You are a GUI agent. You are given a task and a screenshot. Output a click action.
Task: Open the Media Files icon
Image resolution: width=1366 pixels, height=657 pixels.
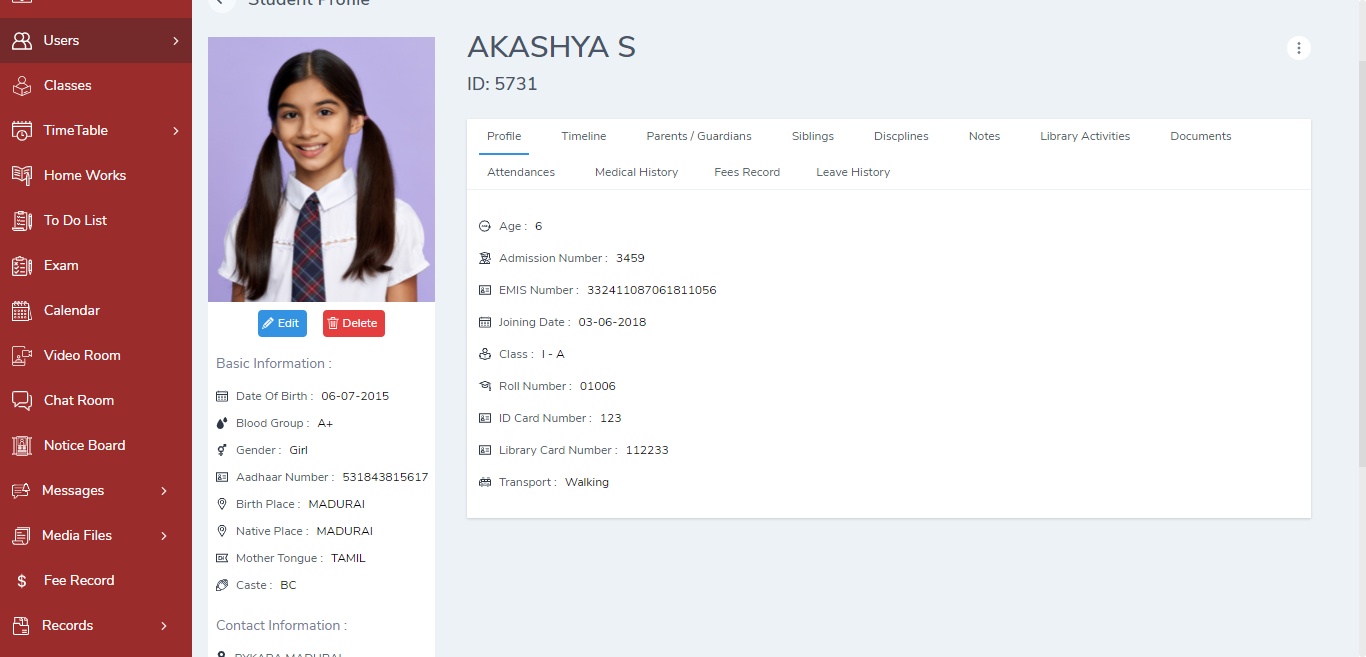[21, 536]
